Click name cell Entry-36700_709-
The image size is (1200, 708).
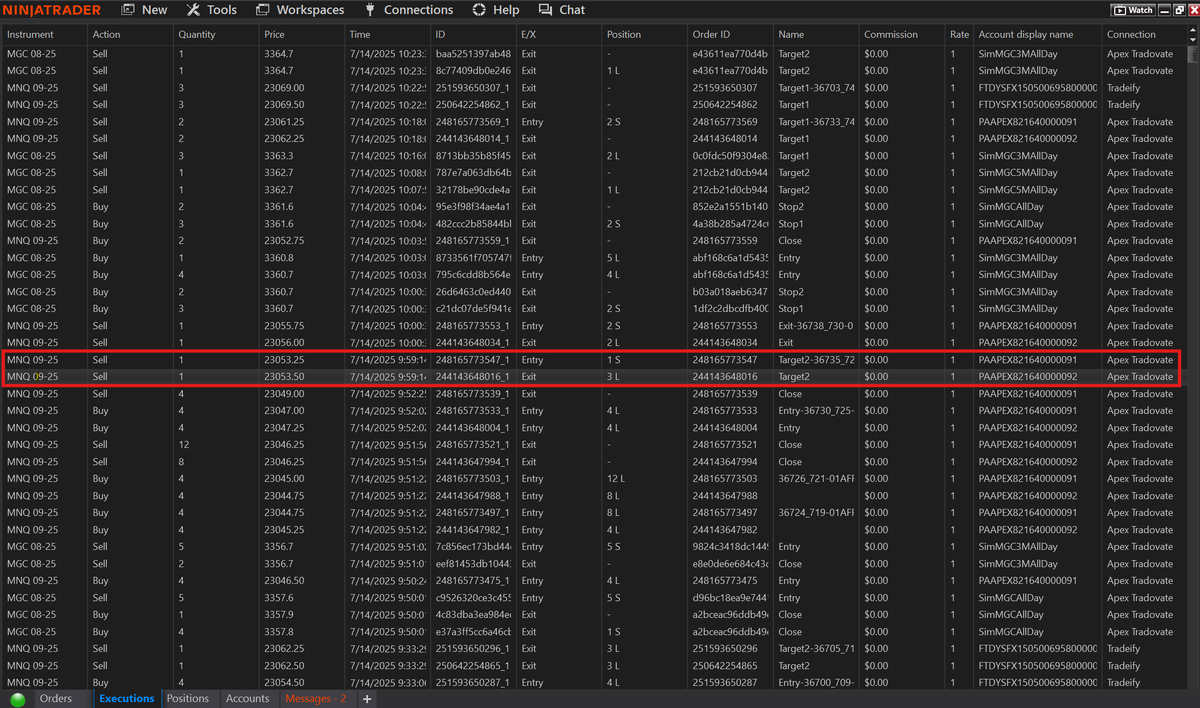click(x=817, y=683)
